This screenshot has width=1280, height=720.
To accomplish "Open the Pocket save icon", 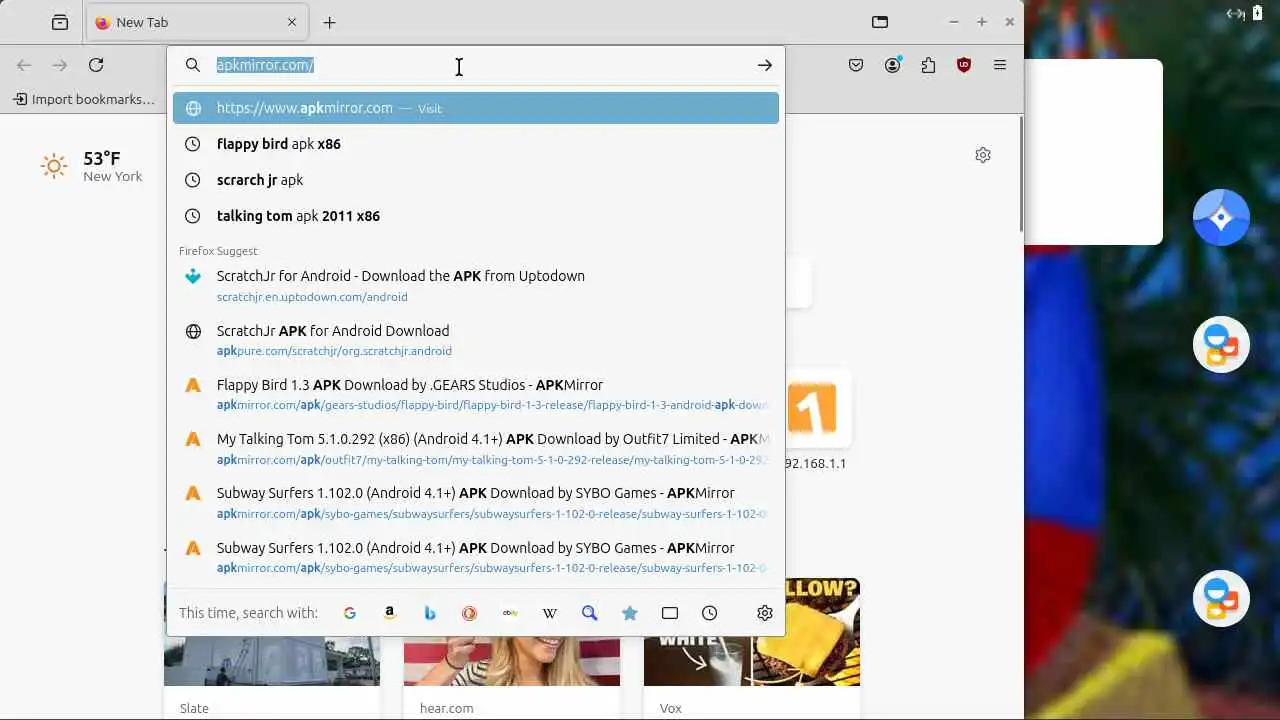I will 856,65.
